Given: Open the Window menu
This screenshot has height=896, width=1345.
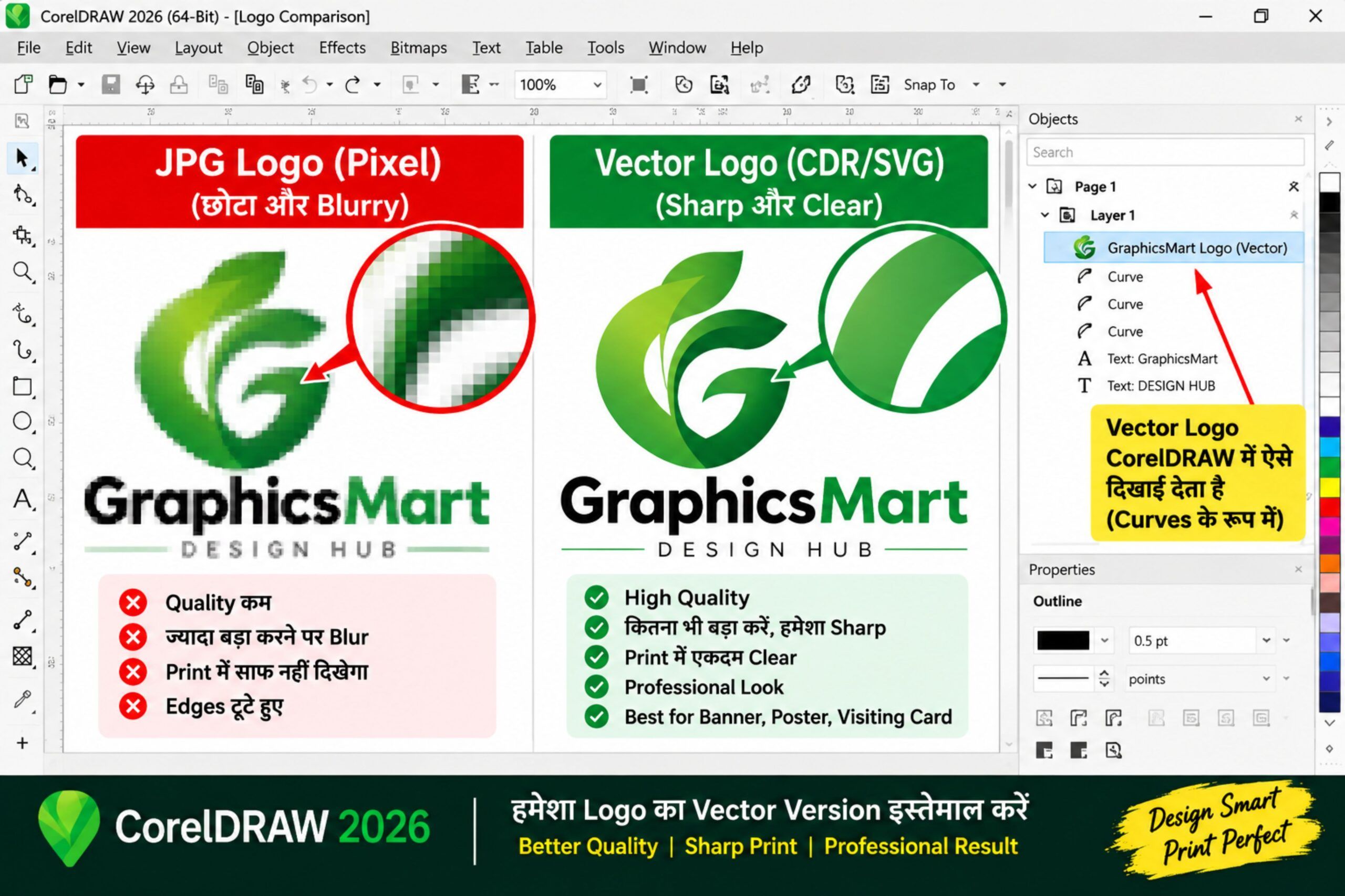Looking at the screenshot, I should [677, 48].
